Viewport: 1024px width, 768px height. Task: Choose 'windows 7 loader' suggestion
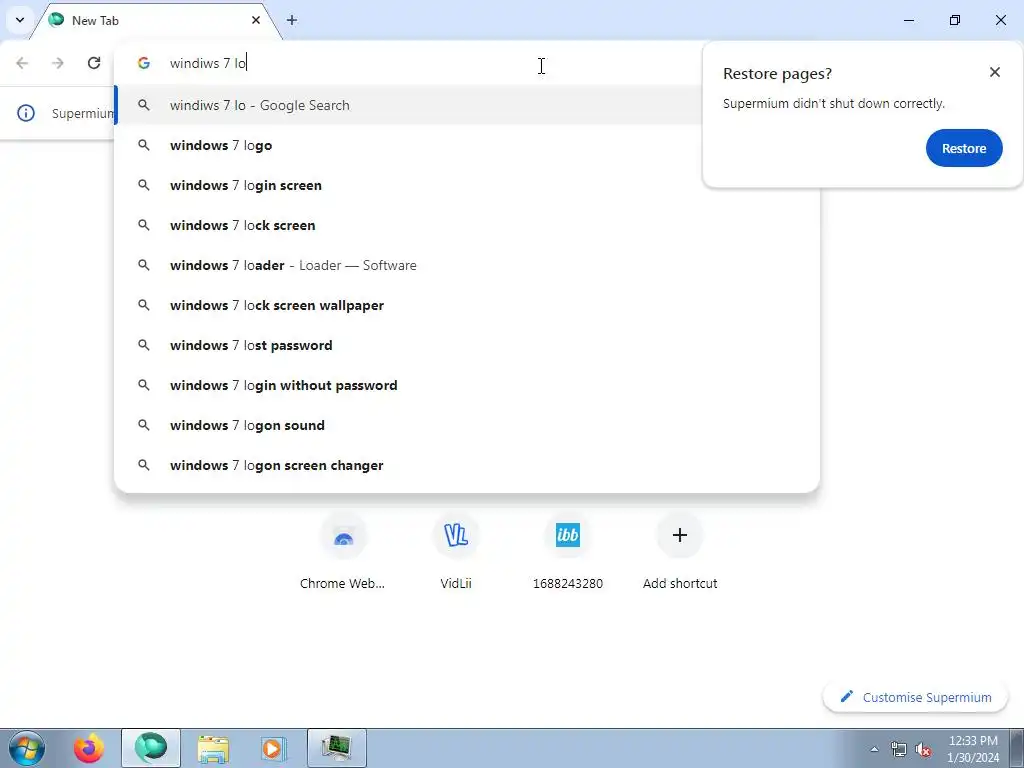click(x=467, y=265)
